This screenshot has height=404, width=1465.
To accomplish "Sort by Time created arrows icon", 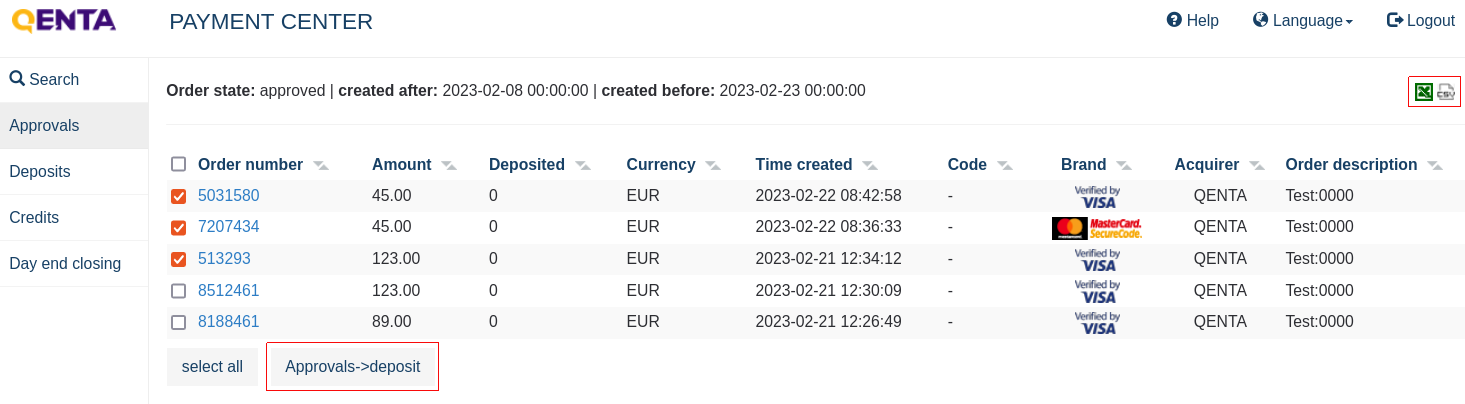I will [x=870, y=165].
